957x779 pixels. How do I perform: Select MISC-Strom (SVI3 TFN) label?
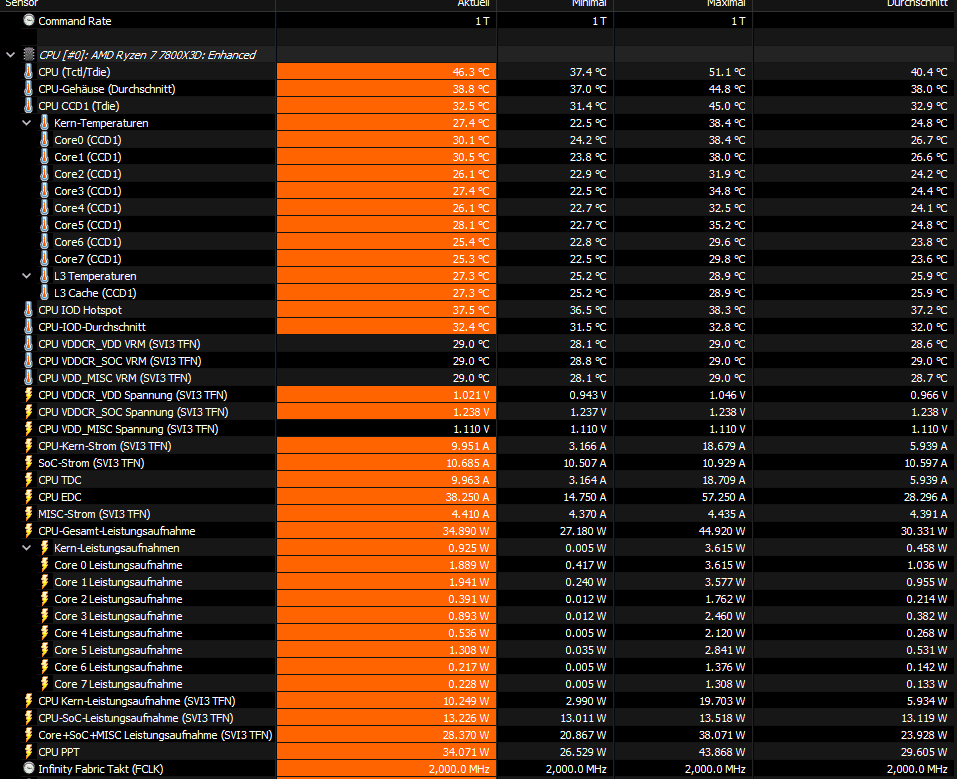coord(94,514)
